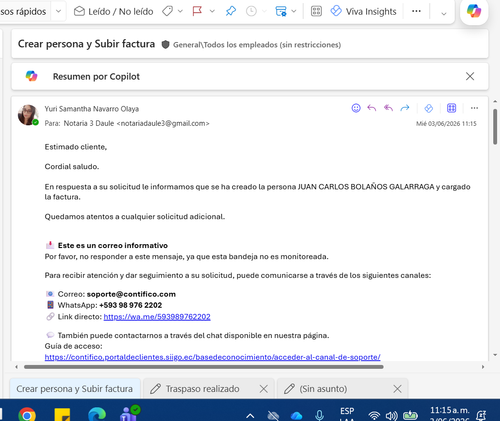The image size is (500, 421).
Task: Close the (Sin asunto) tab
Action: click(x=397, y=389)
